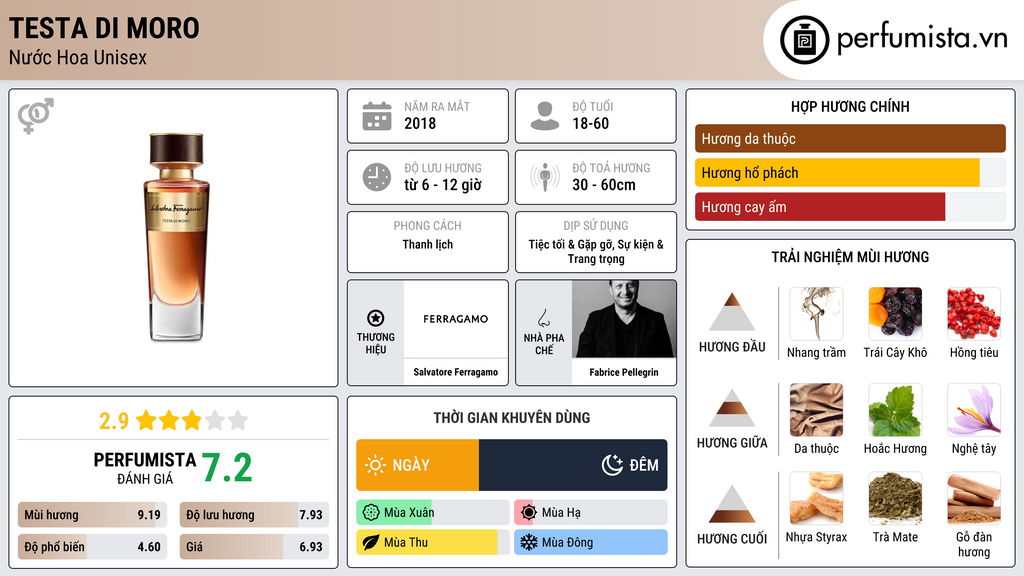The image size is (1024, 576).
Task: Click the Mùa Xuân season bar
Action: click(432, 513)
